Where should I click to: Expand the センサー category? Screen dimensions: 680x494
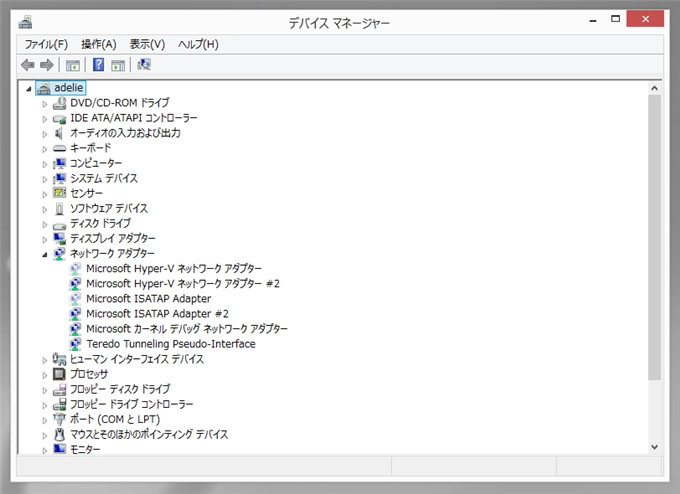(44, 194)
